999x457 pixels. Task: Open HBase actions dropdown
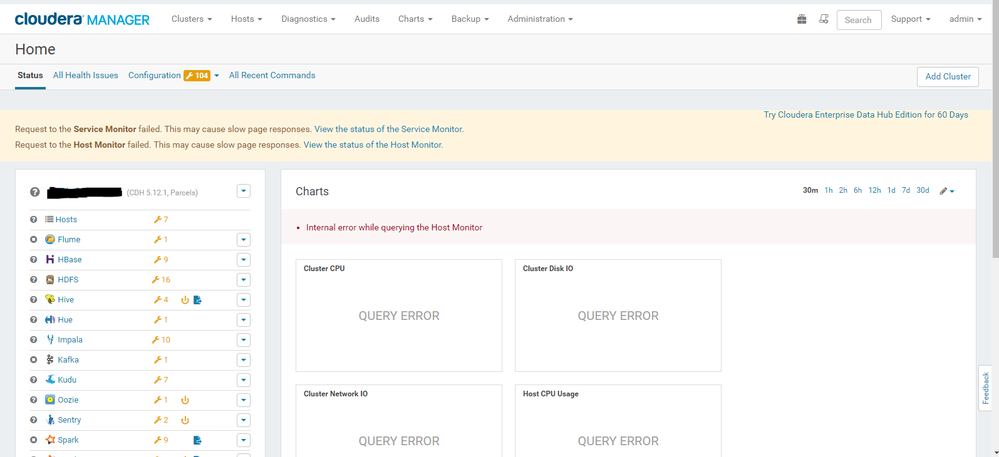click(x=243, y=259)
